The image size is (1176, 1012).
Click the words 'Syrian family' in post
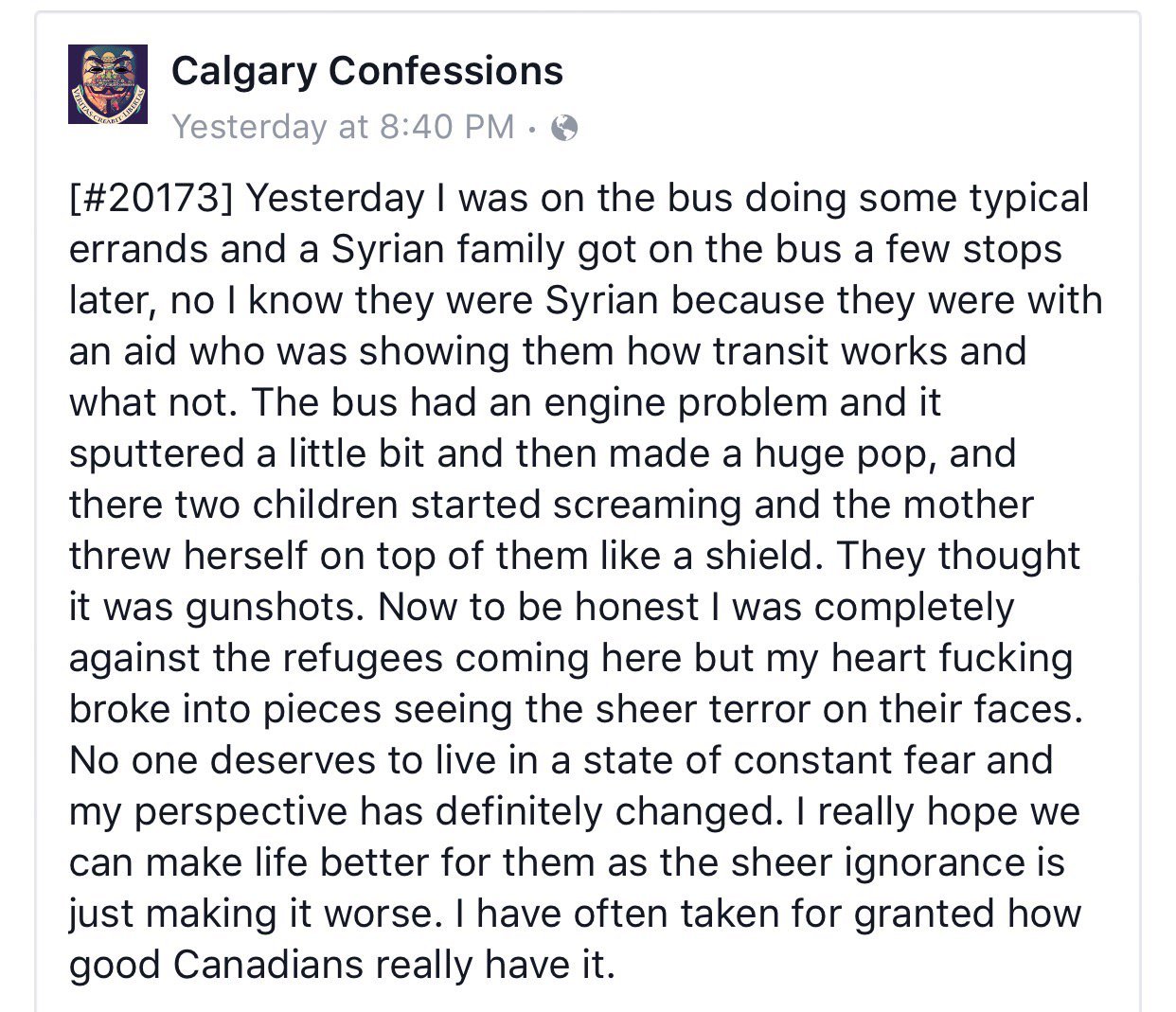435,250
